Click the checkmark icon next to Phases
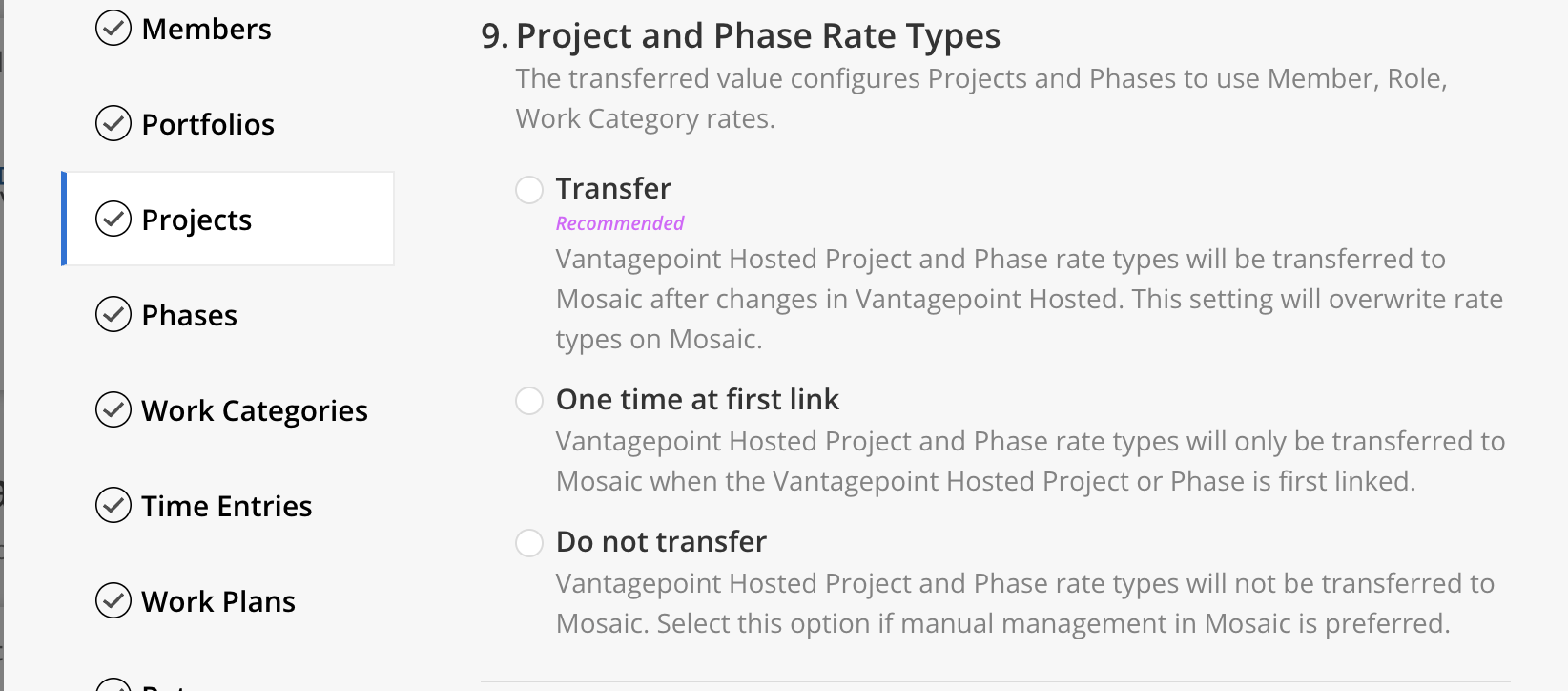This screenshot has width=1568, height=691. (113, 314)
